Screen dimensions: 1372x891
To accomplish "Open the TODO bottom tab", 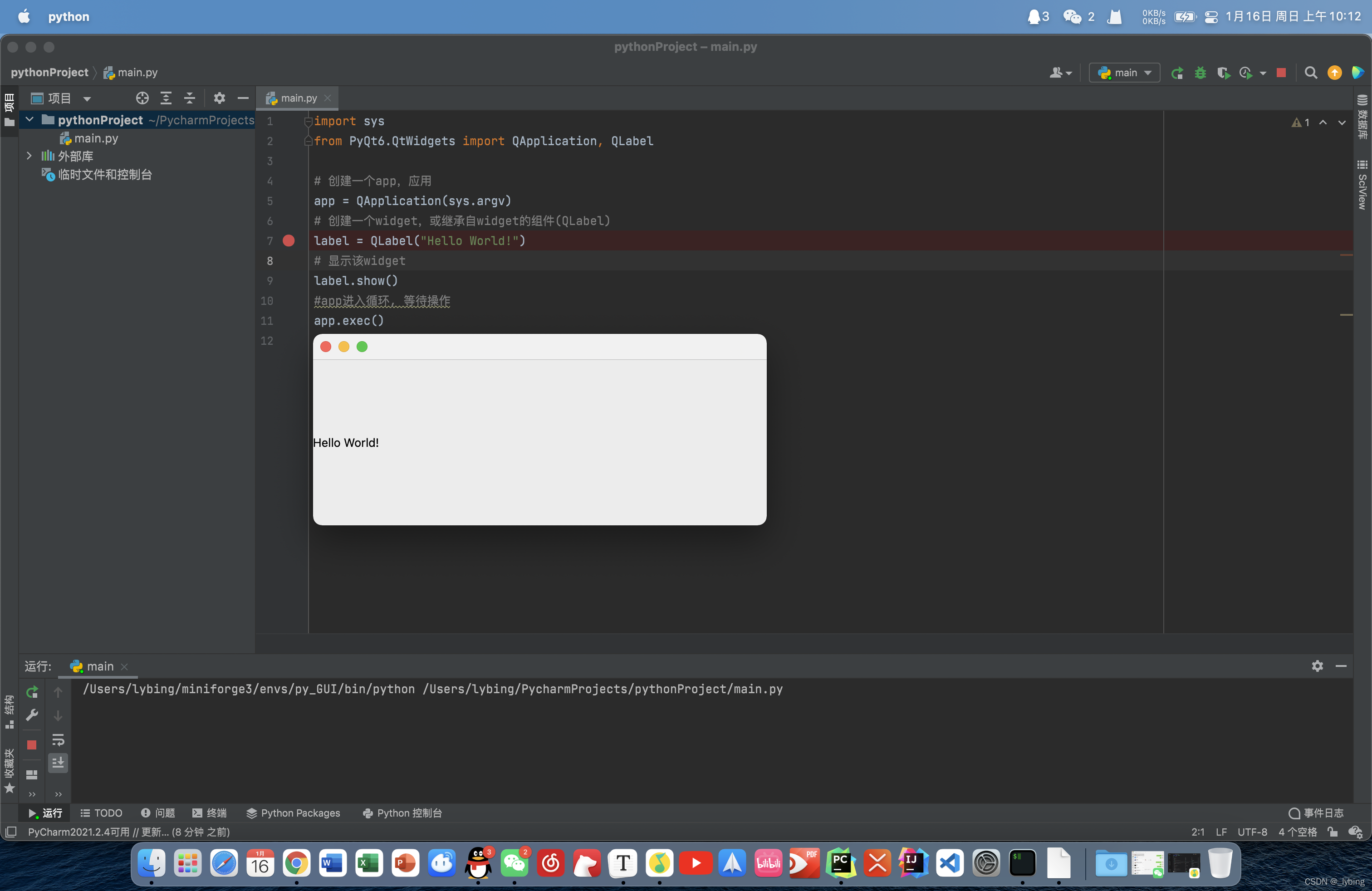I will (x=102, y=813).
